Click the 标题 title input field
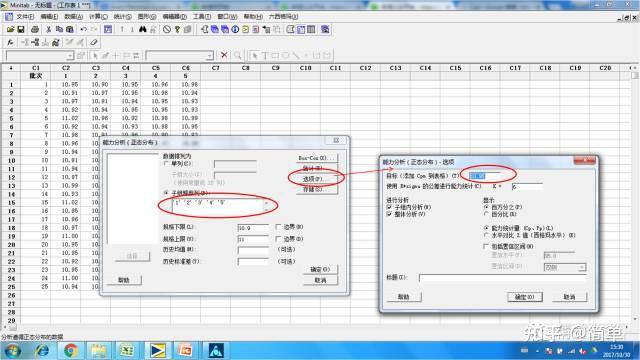This screenshot has width=640, height=360. click(x=502, y=278)
